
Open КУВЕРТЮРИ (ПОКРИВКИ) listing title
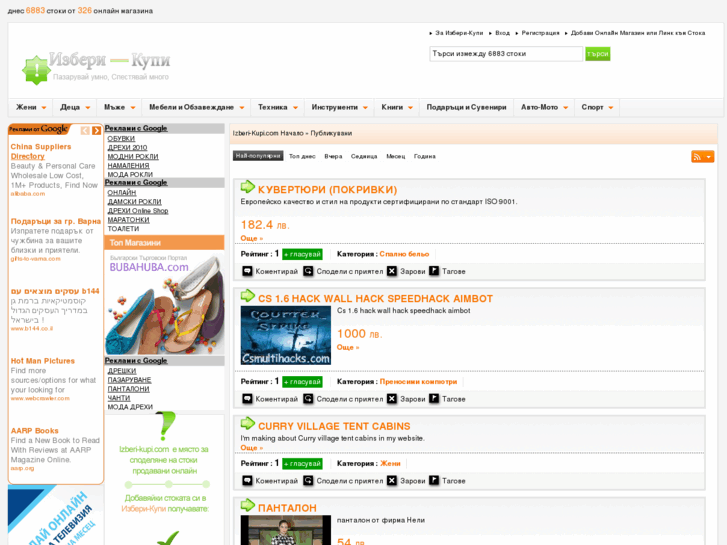tap(327, 189)
